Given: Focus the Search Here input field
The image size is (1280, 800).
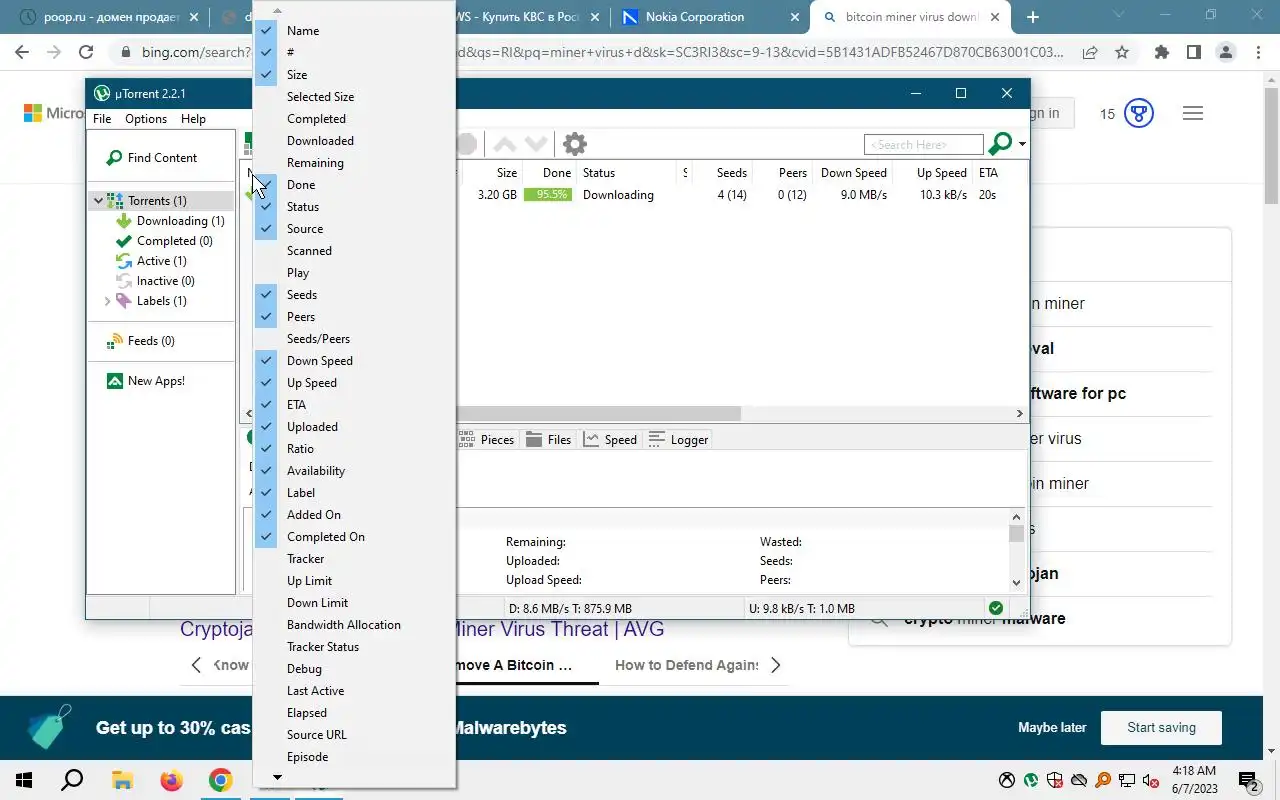Looking at the screenshot, I should (924, 145).
